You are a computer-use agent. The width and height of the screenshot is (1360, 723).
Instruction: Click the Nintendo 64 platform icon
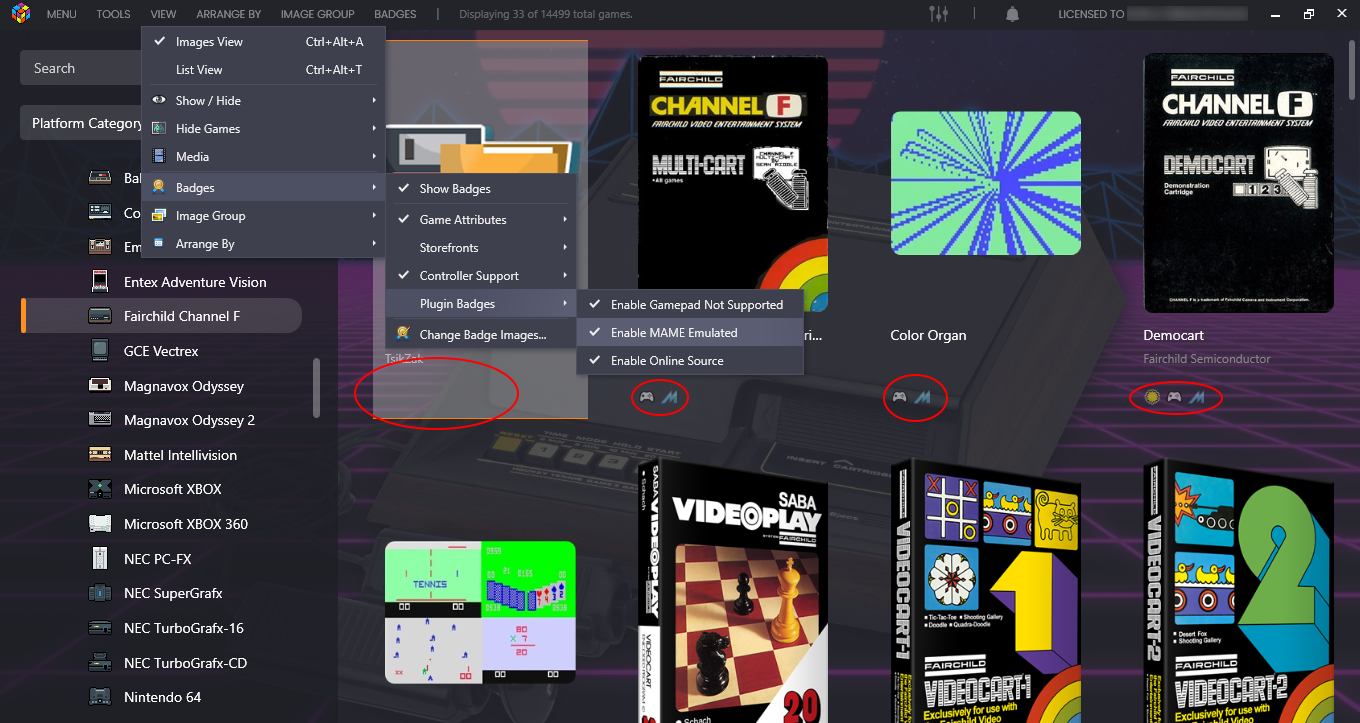[x=100, y=697]
